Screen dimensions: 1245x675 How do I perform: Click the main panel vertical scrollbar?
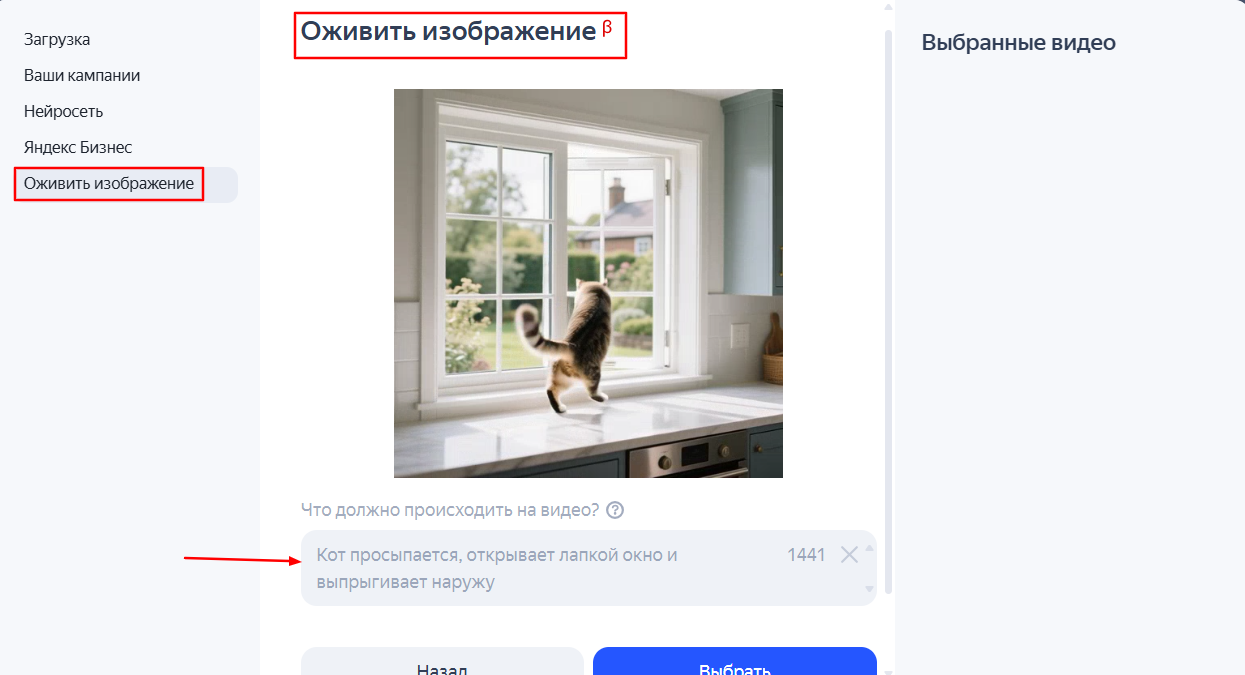click(888, 312)
